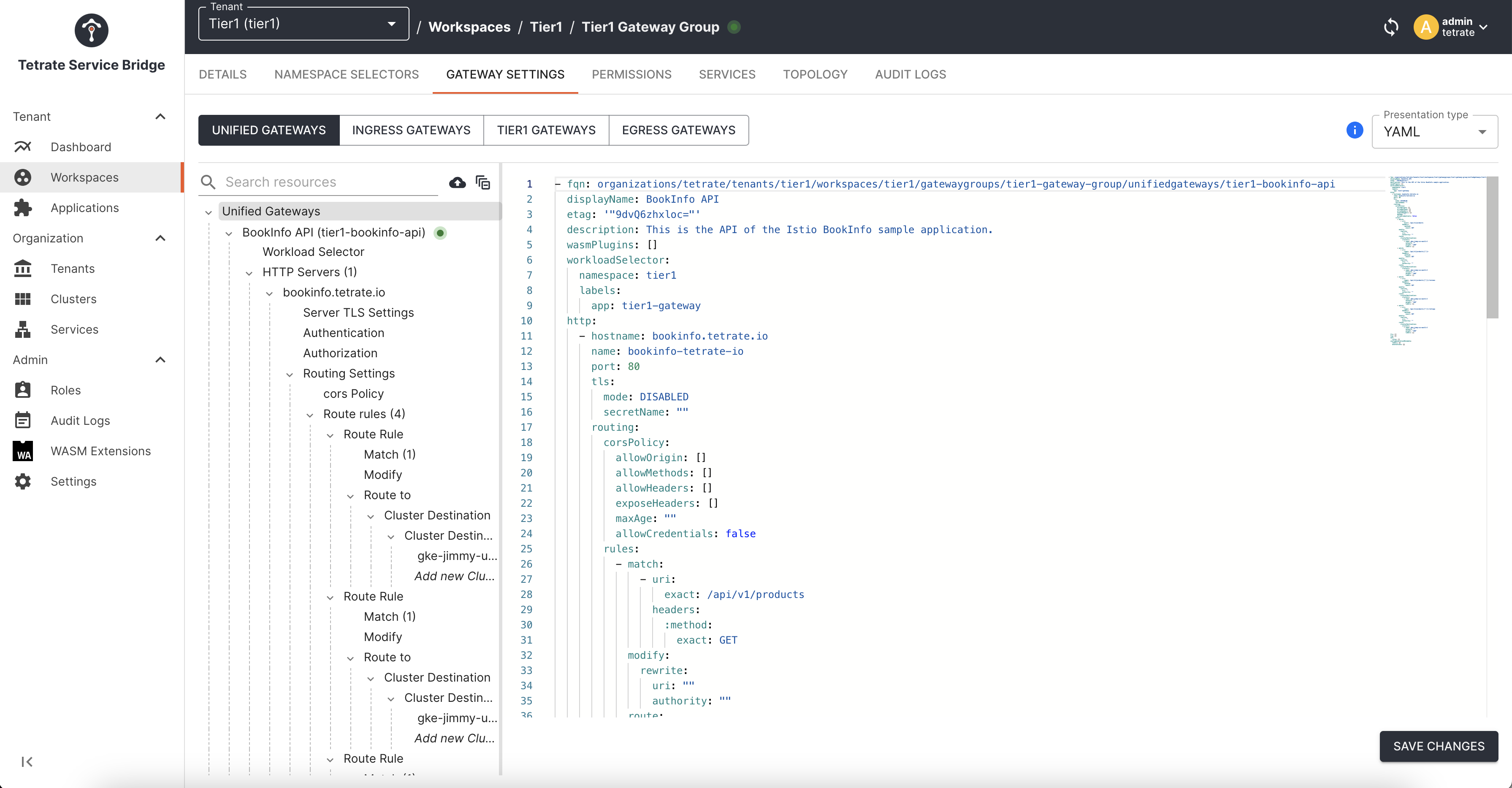Click the copy resources icon
This screenshot has width=1512, height=788.
coord(483,182)
